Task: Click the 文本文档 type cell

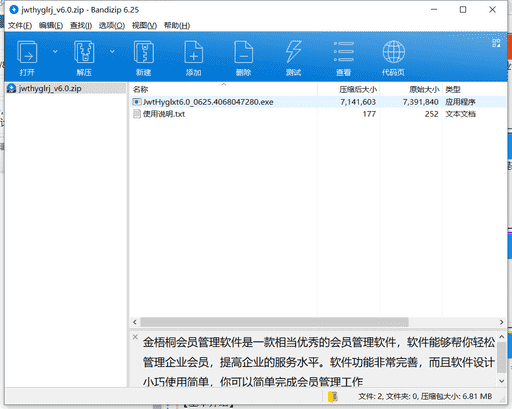Action: [460, 114]
